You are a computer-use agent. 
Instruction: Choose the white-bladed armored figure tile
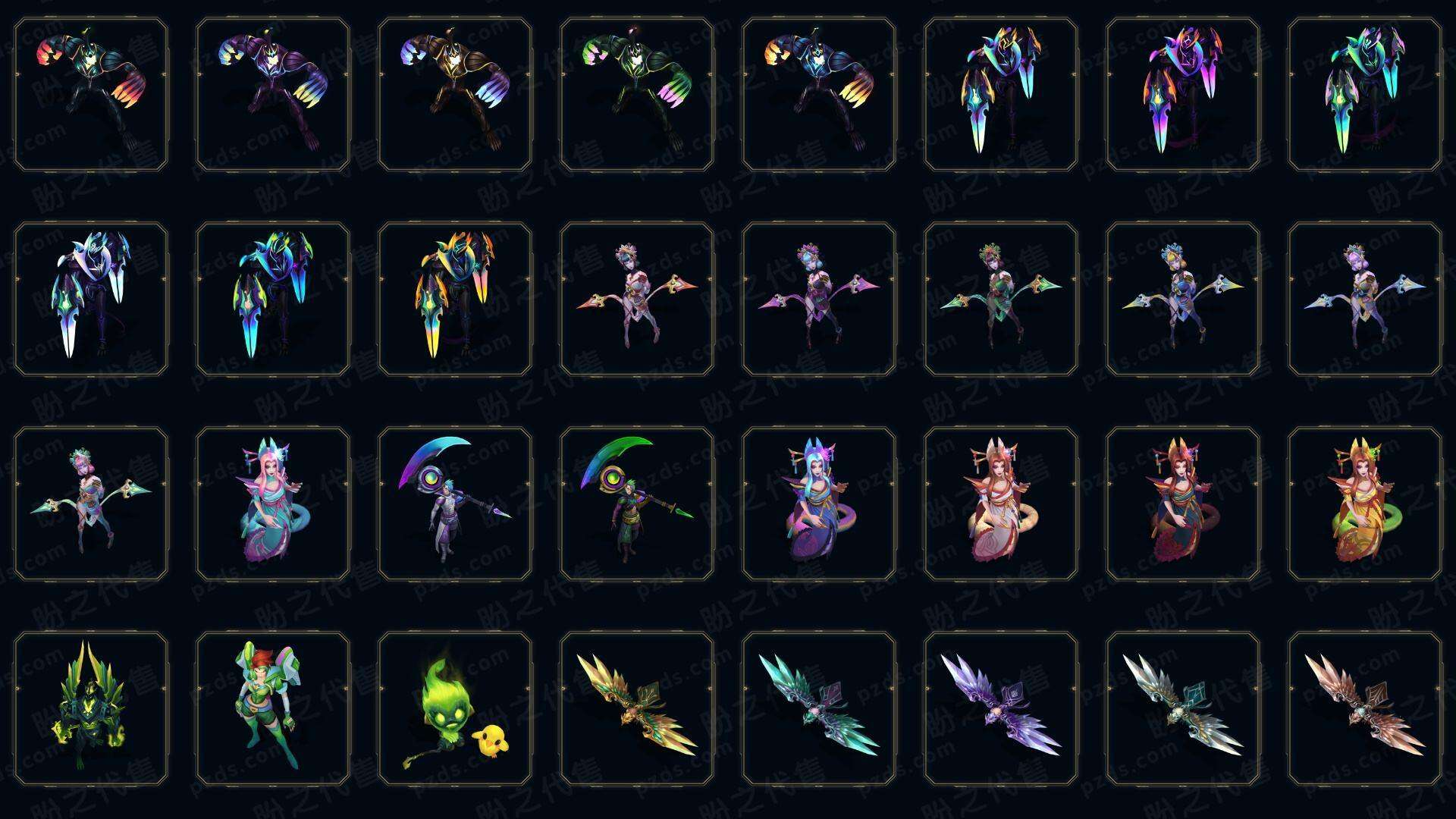click(91, 300)
